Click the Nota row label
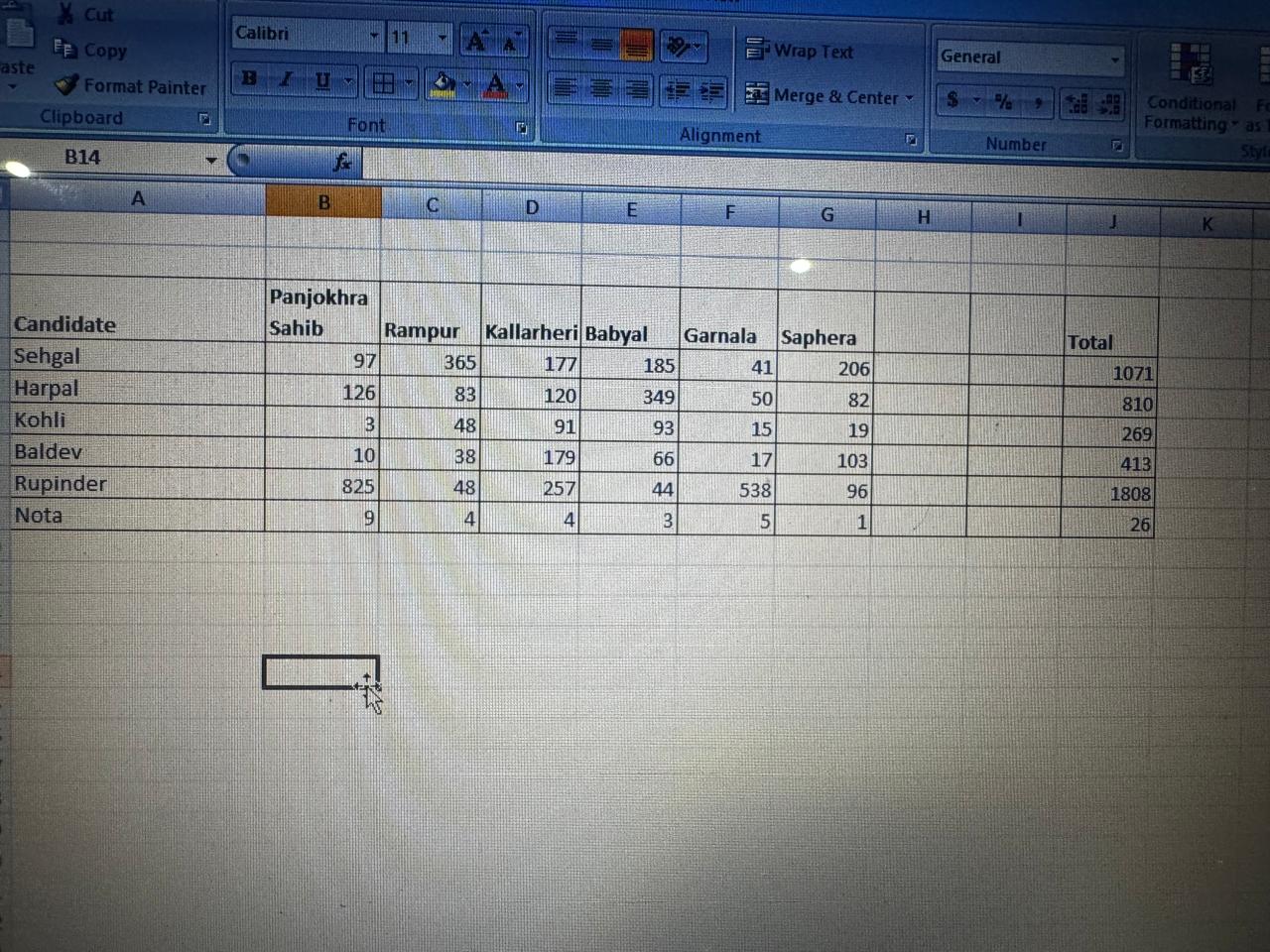 [137, 516]
